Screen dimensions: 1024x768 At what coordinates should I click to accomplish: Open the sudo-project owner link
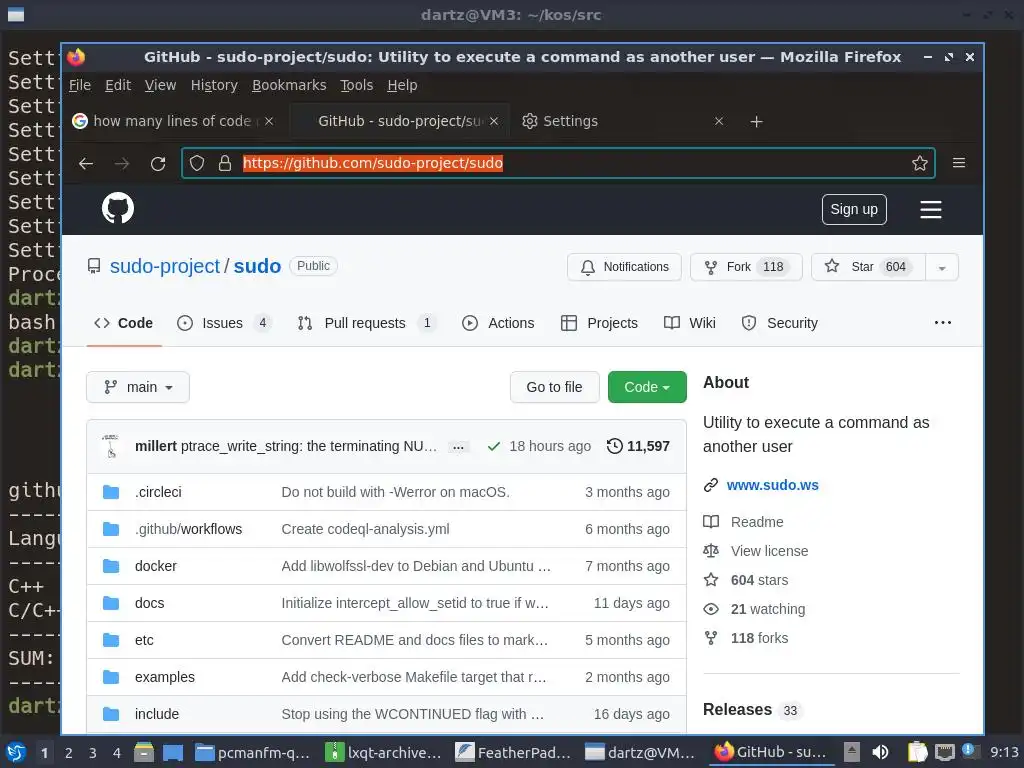coord(165,266)
